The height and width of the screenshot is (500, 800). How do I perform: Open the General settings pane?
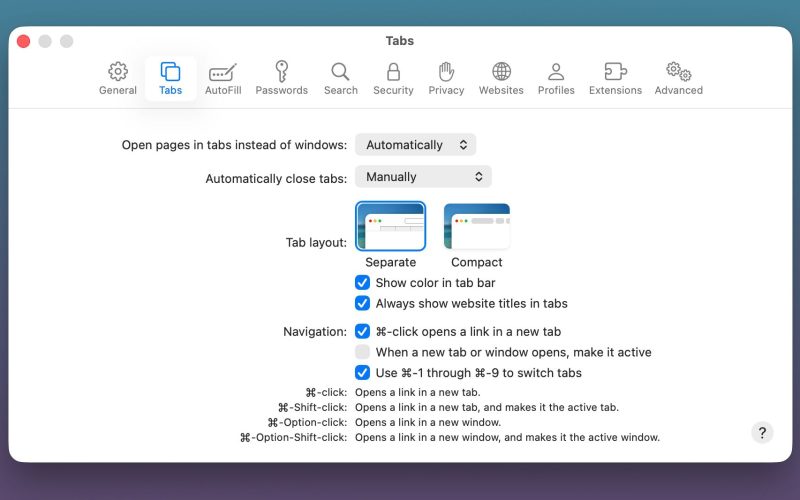[x=118, y=79]
